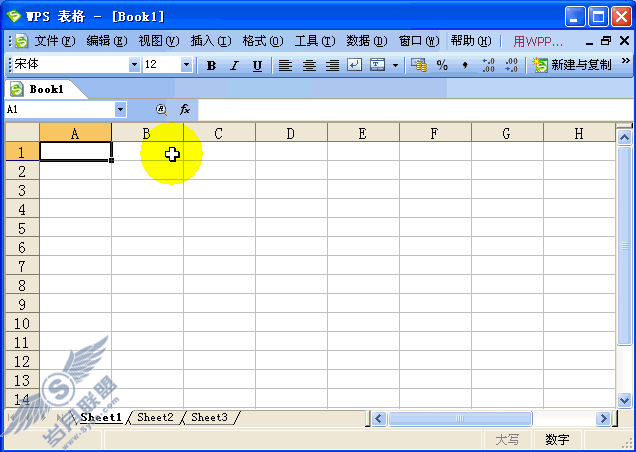Viewport: 636px width, 452px height.
Task: Open the 文件 menu
Action: tap(55, 41)
